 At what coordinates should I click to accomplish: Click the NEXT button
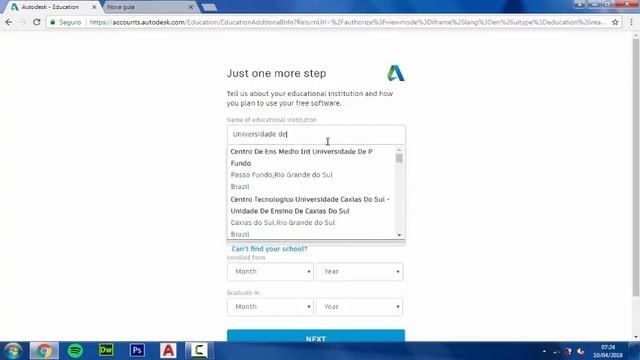tap(316, 336)
